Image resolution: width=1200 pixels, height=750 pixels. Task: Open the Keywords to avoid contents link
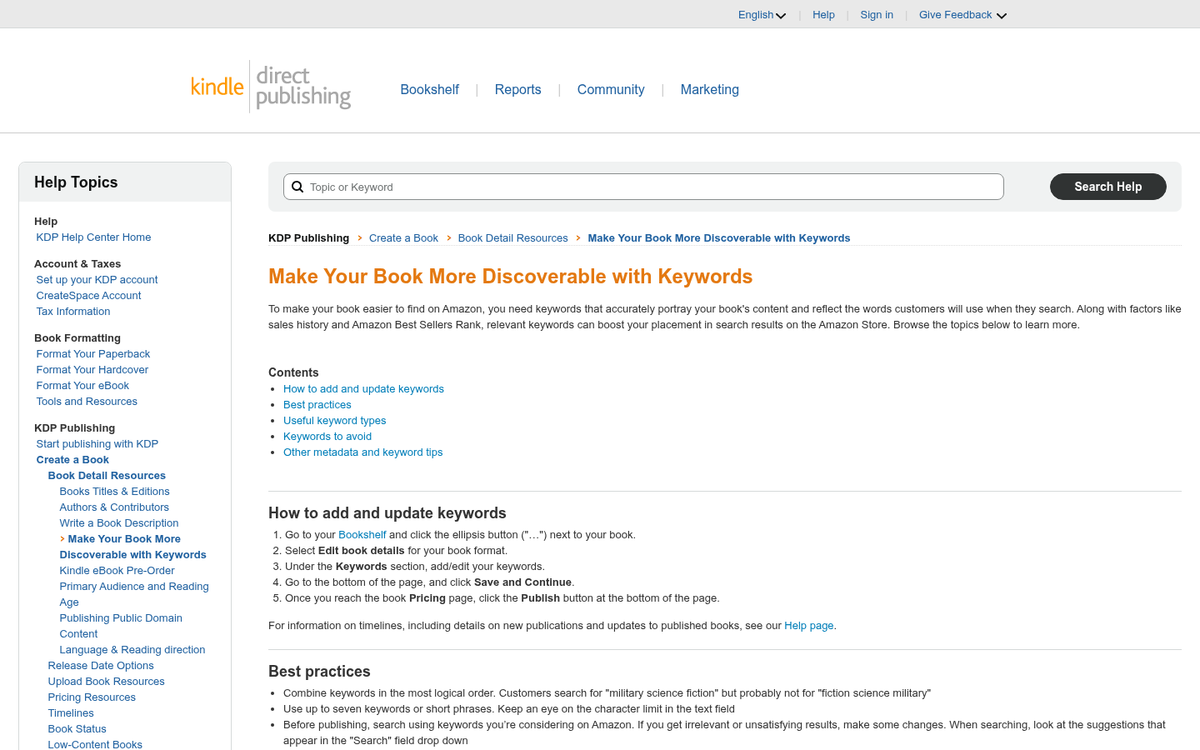pos(327,436)
